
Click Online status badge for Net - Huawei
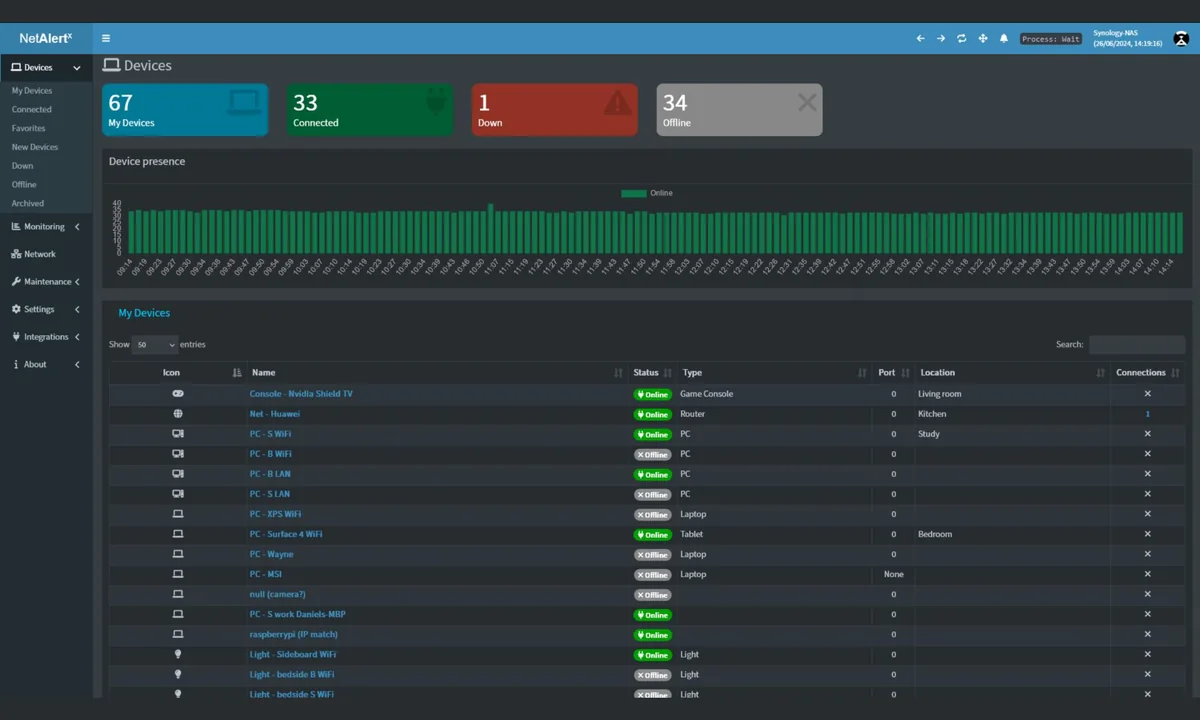652,414
